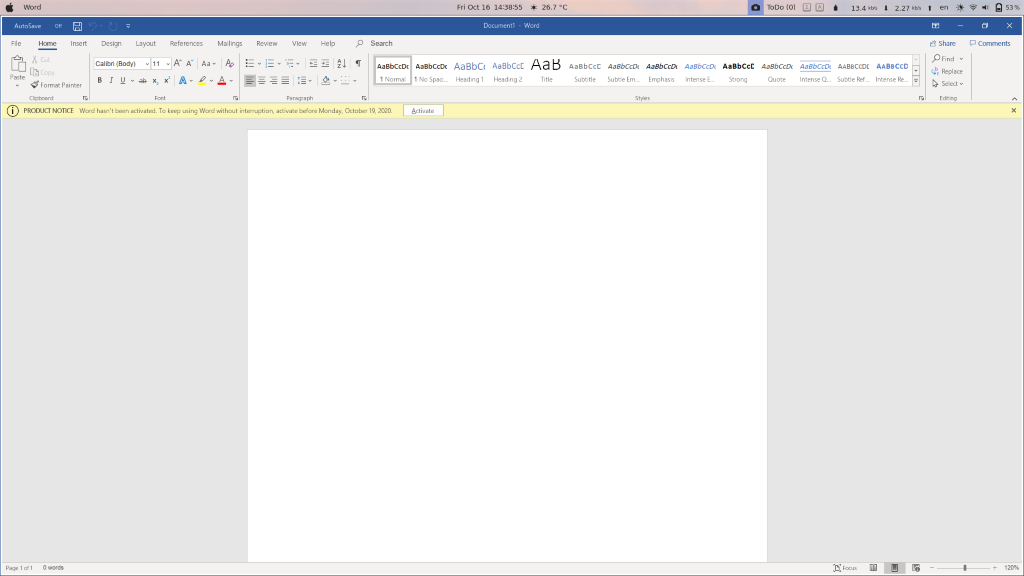Switch to the Design tab
The width and height of the screenshot is (1024, 576).
(111, 44)
